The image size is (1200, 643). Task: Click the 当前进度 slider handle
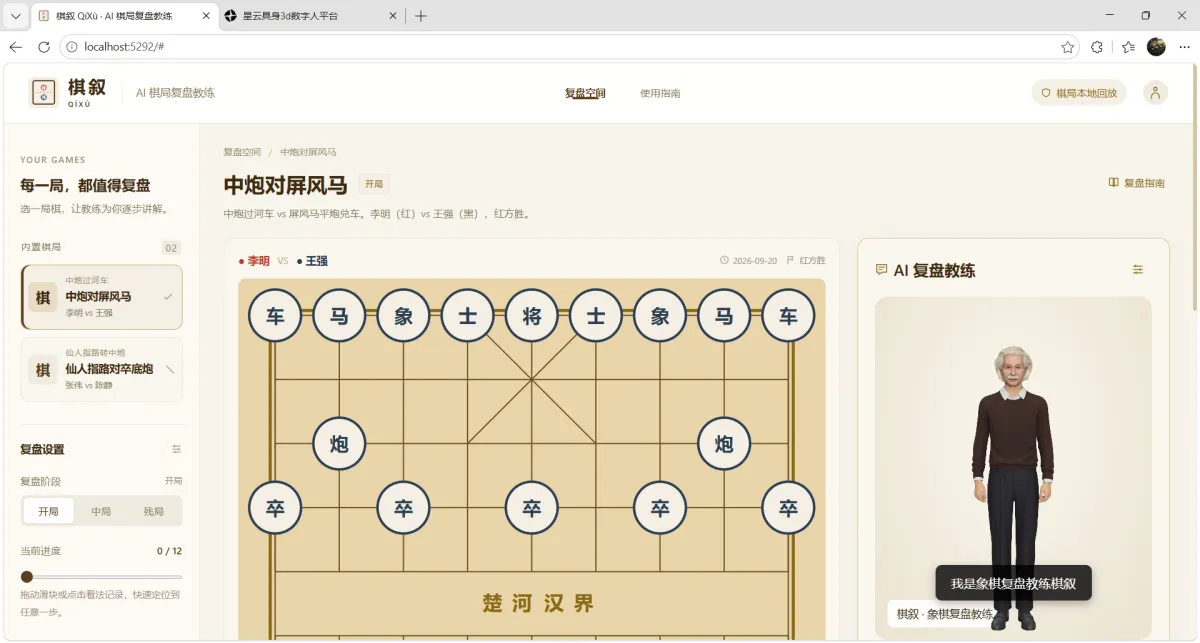[x=27, y=577]
